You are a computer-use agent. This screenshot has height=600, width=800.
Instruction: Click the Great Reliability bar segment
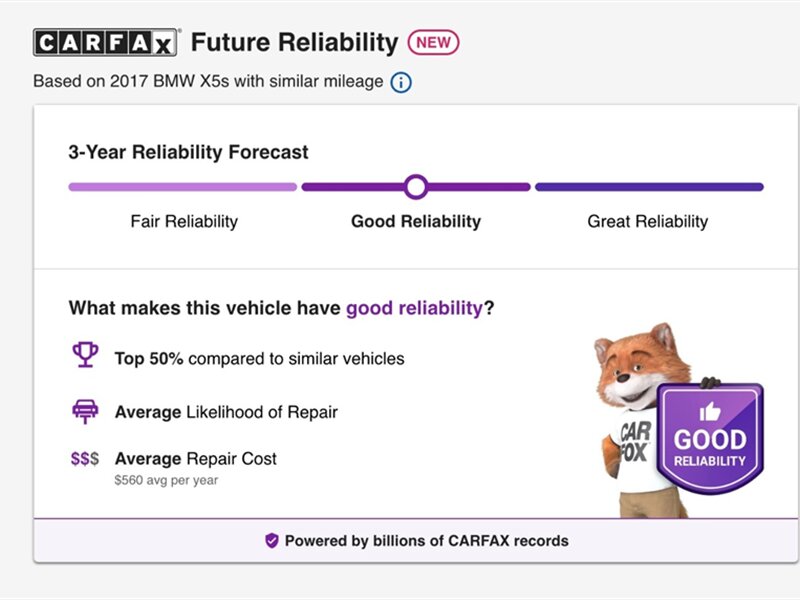coord(649,187)
